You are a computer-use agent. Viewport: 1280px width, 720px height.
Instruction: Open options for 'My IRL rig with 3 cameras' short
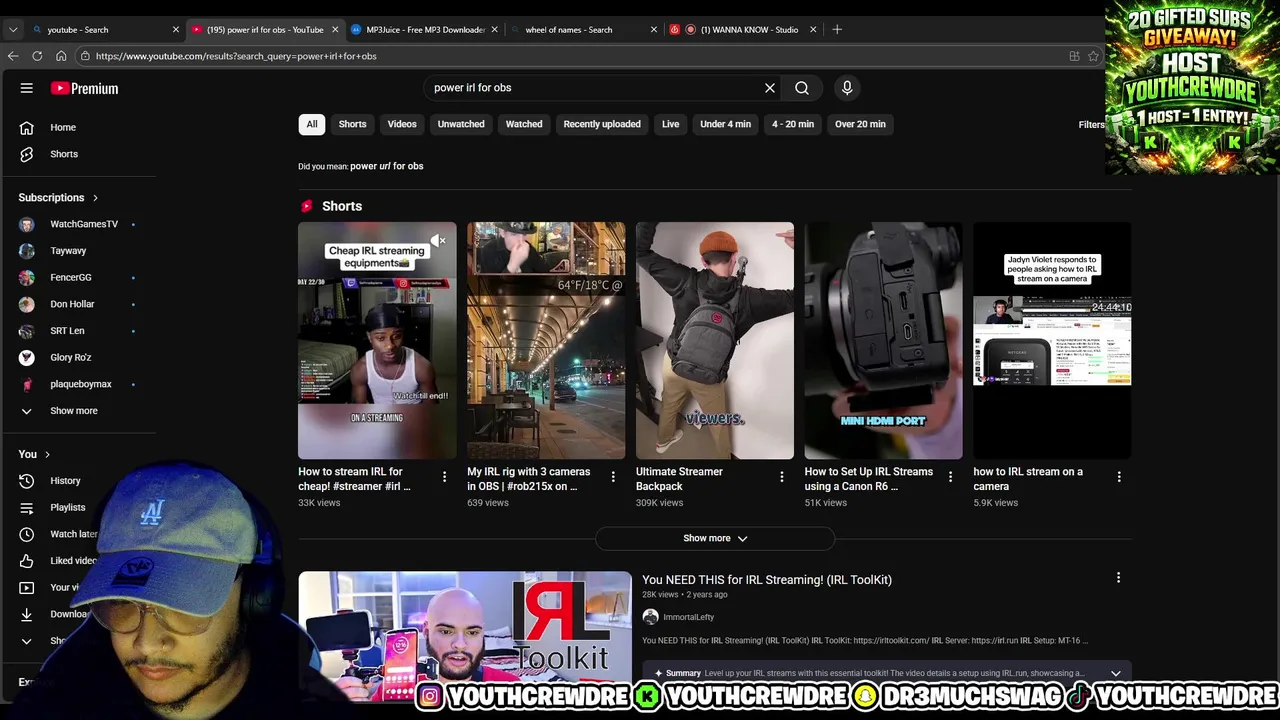click(613, 477)
